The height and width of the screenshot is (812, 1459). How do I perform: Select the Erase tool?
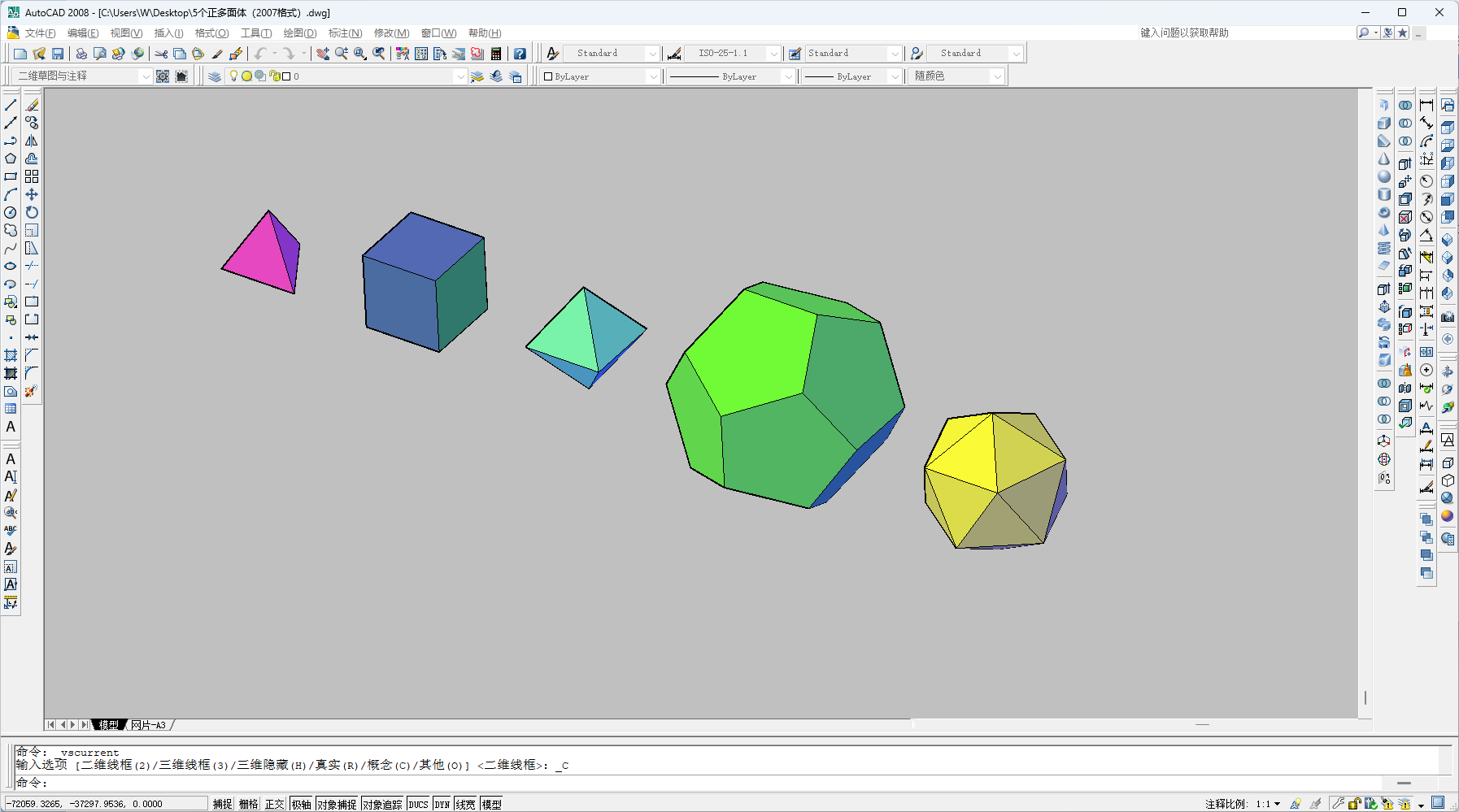coord(32,105)
